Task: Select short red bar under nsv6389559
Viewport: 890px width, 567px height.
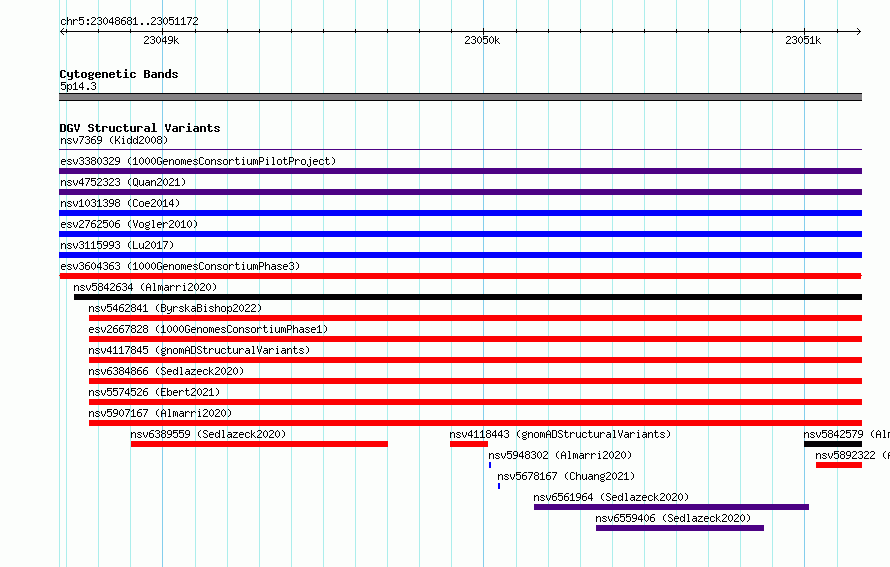Action: point(259,444)
